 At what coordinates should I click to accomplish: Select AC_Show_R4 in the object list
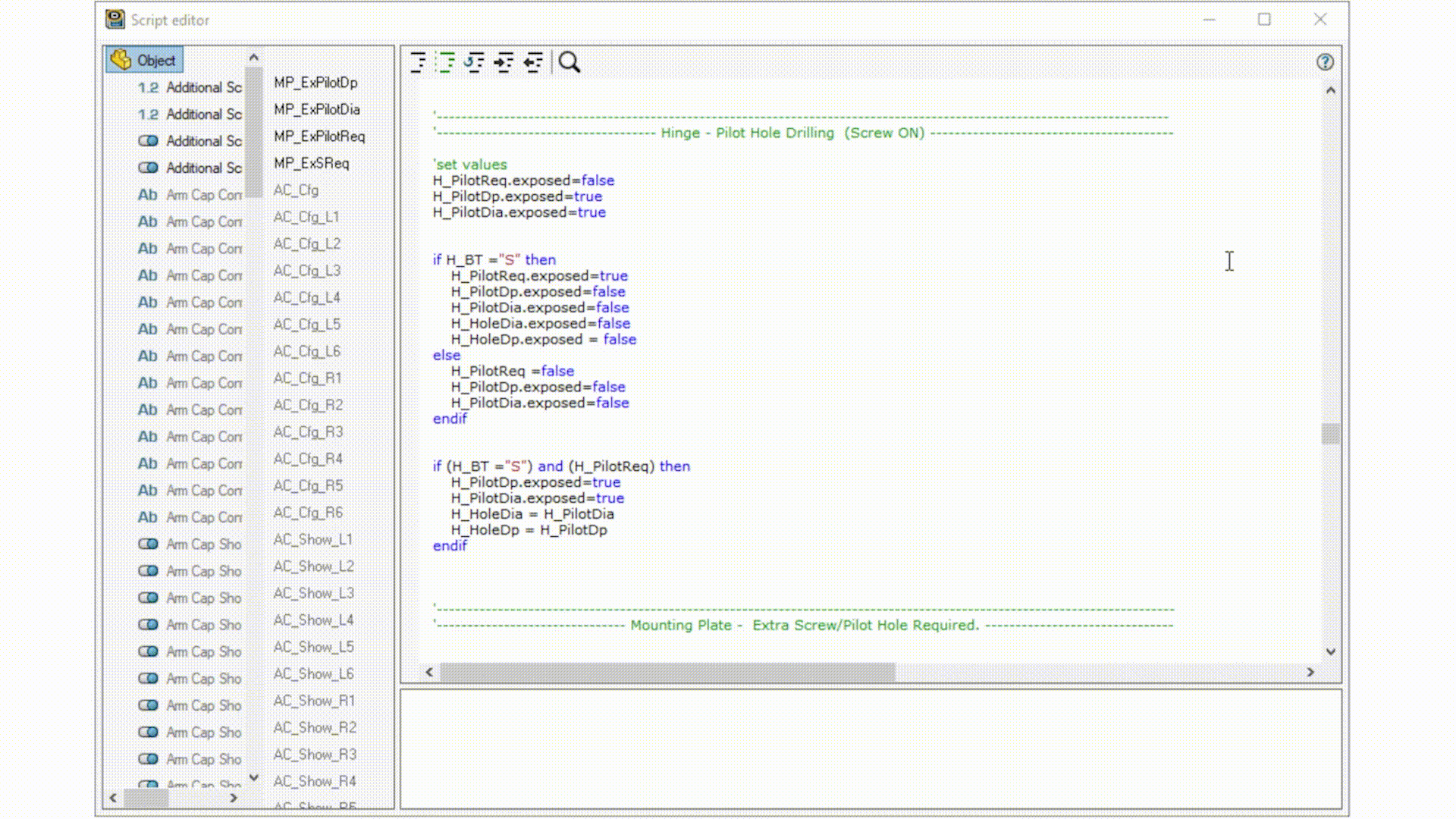point(315,782)
